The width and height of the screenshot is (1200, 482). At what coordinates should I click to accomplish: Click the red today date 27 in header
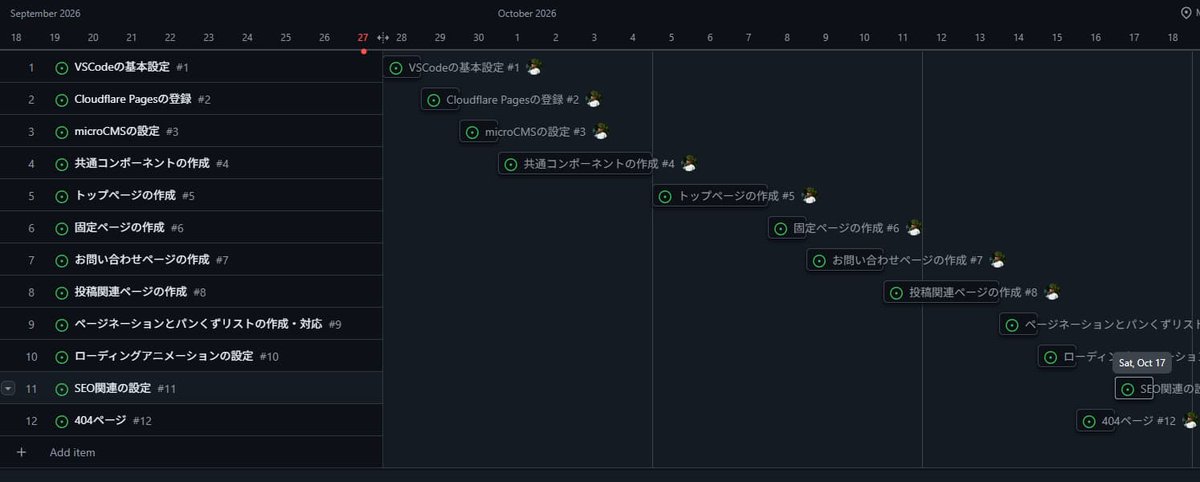pos(363,37)
